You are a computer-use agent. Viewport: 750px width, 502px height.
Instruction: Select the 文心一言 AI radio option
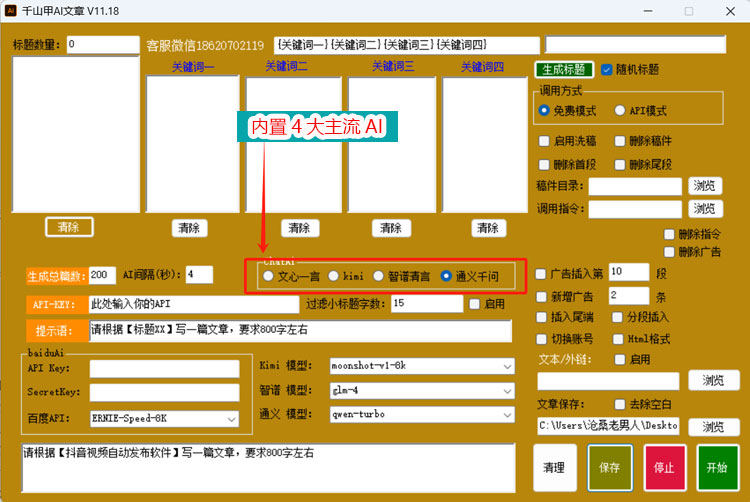point(268,276)
